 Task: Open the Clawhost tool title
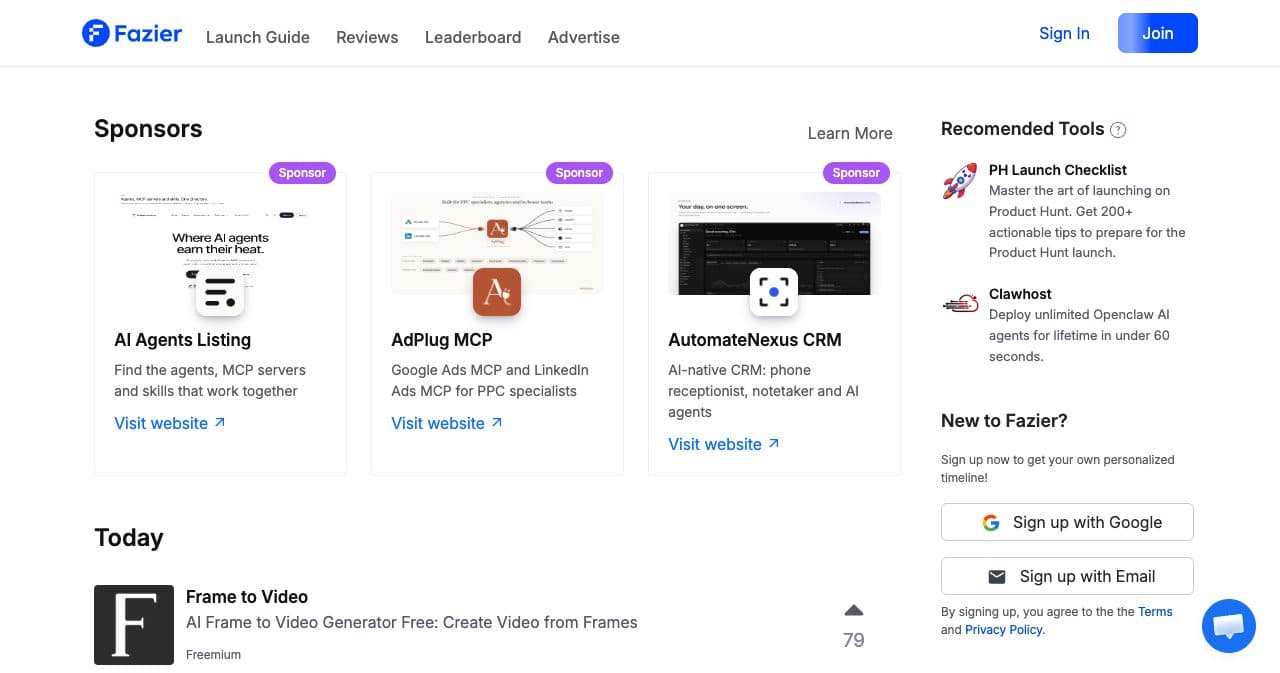pyautogui.click(x=1020, y=294)
